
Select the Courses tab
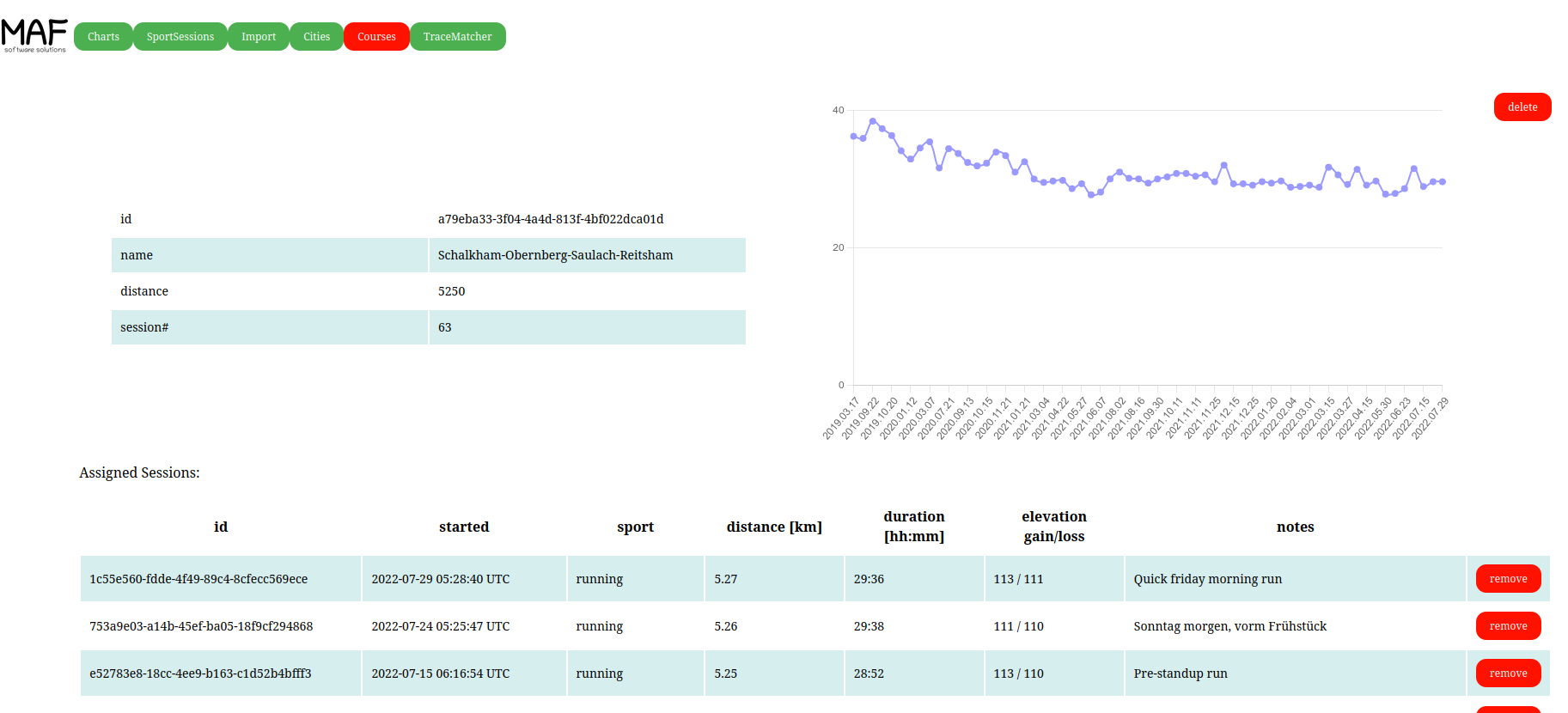(x=376, y=36)
